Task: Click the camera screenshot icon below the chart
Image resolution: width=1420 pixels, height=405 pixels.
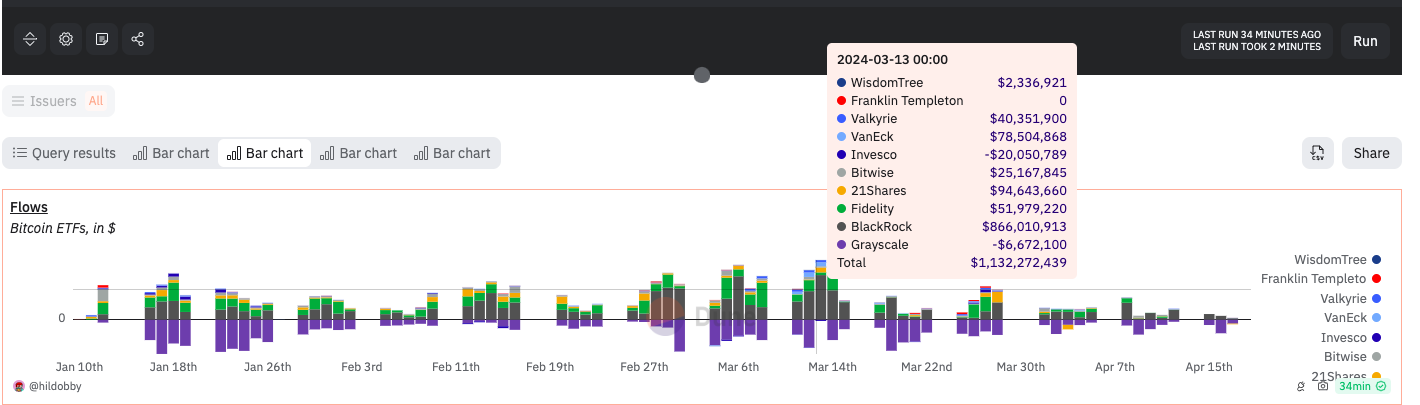Action: [1323, 386]
